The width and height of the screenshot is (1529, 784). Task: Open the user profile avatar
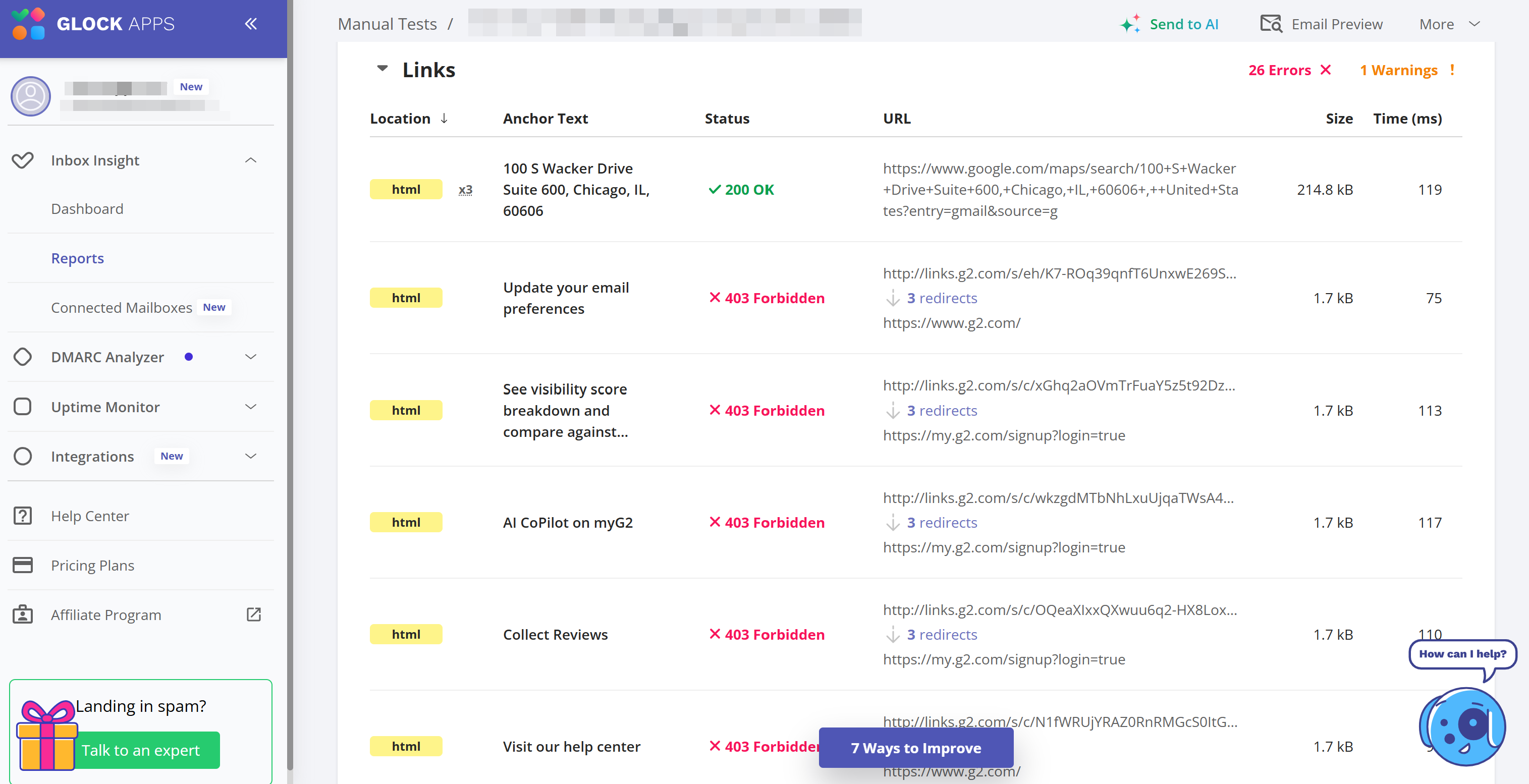(31, 96)
